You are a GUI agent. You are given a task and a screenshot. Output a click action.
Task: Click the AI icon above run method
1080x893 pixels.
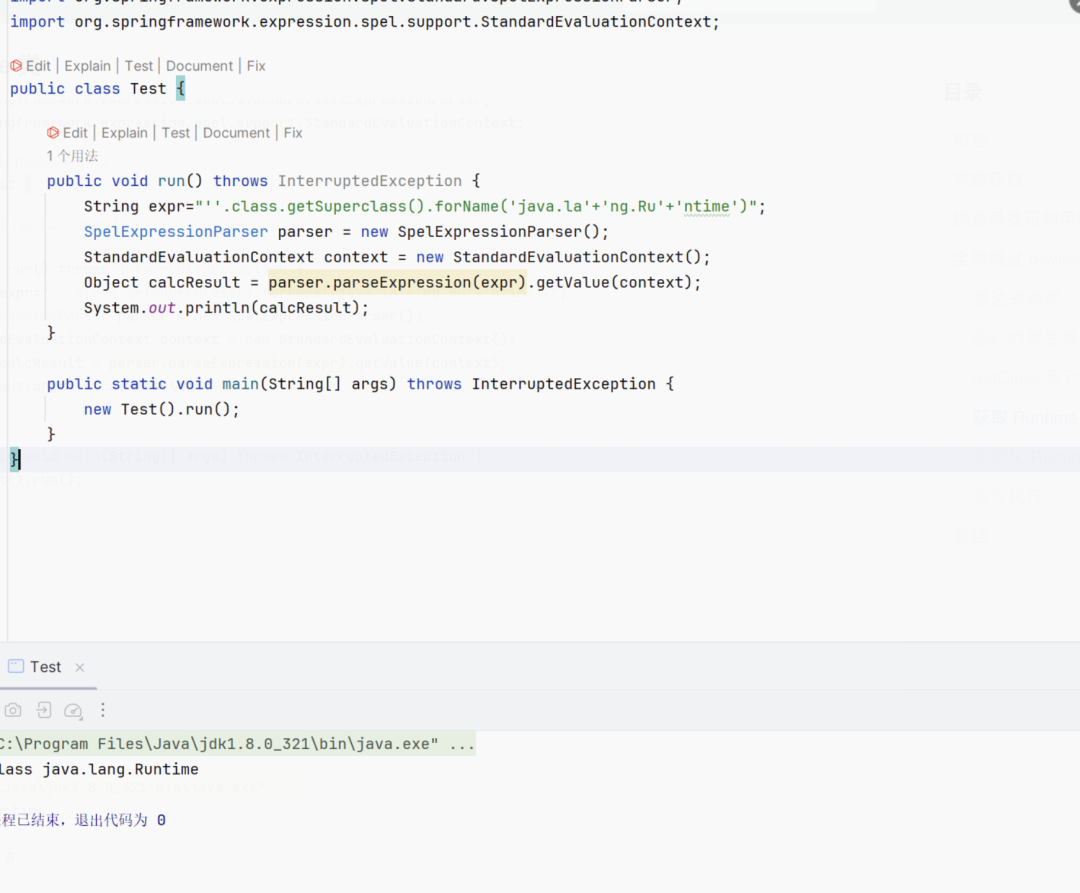53,133
